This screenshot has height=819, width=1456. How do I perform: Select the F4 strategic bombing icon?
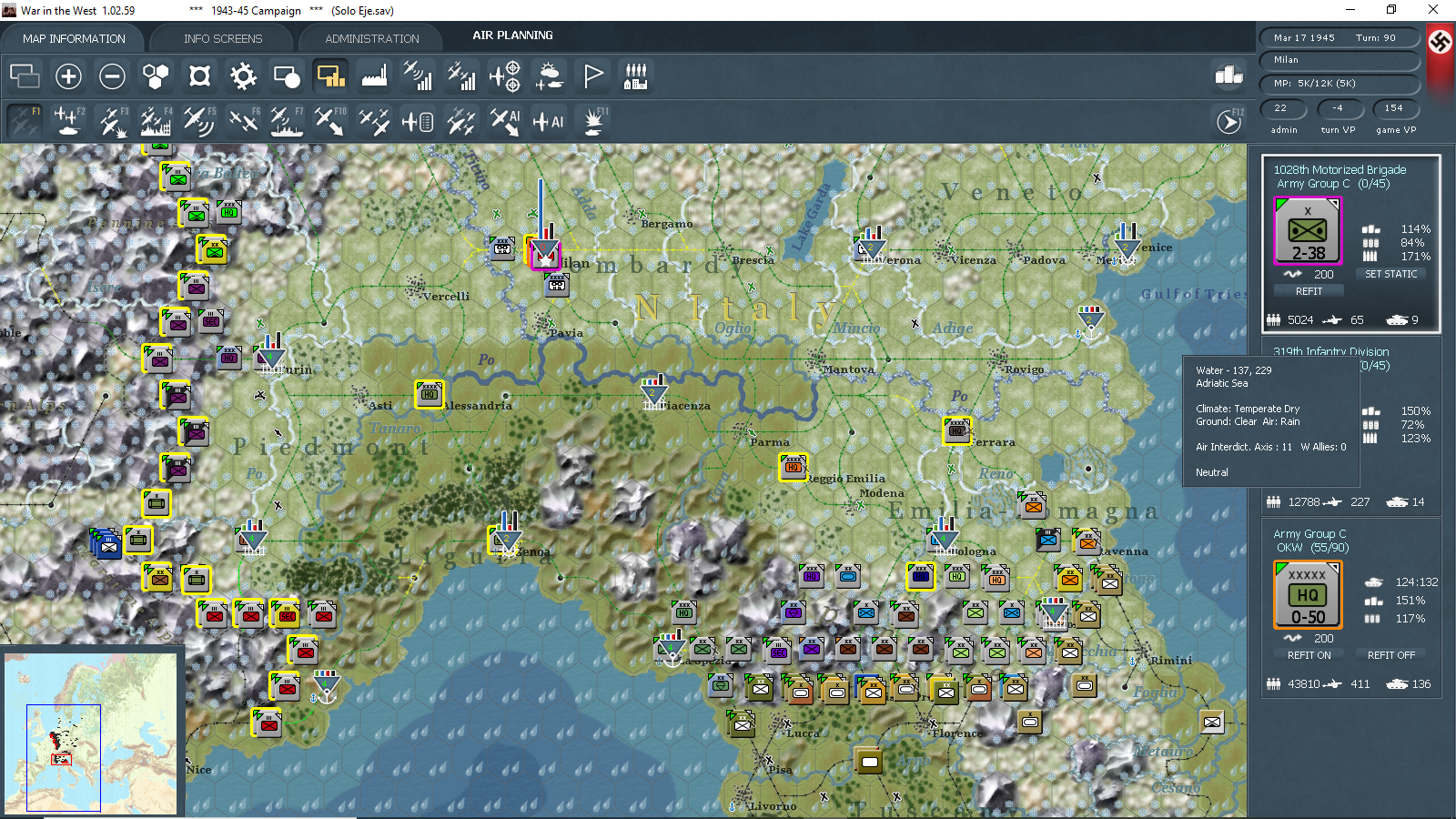tap(156, 120)
